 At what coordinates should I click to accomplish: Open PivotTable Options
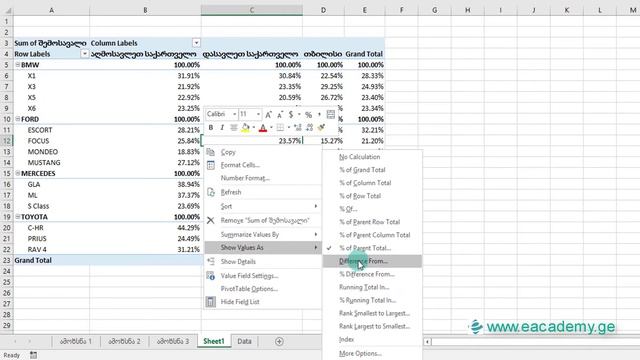pos(263,289)
